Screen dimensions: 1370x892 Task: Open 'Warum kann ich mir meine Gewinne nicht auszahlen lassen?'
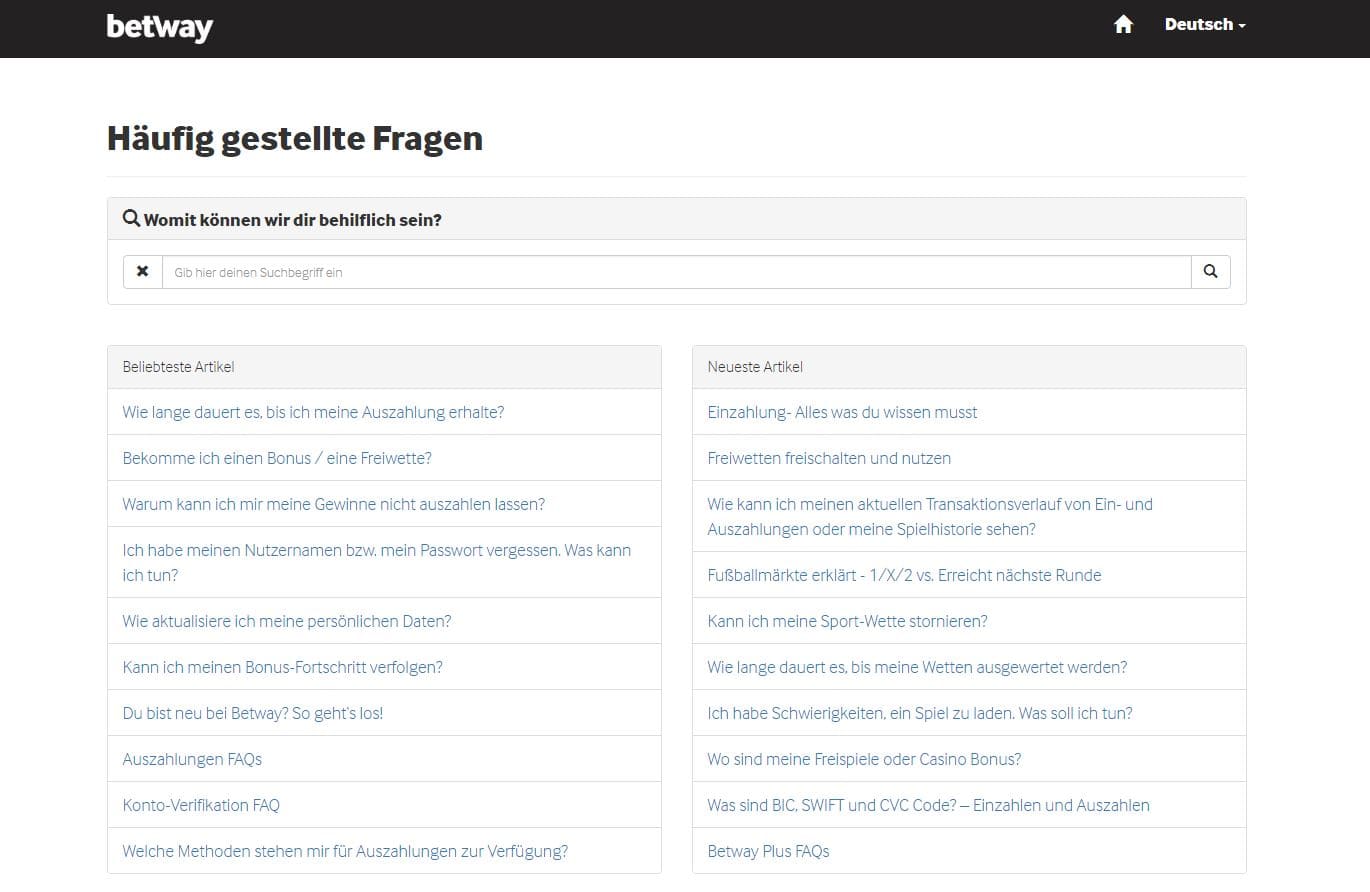point(334,504)
